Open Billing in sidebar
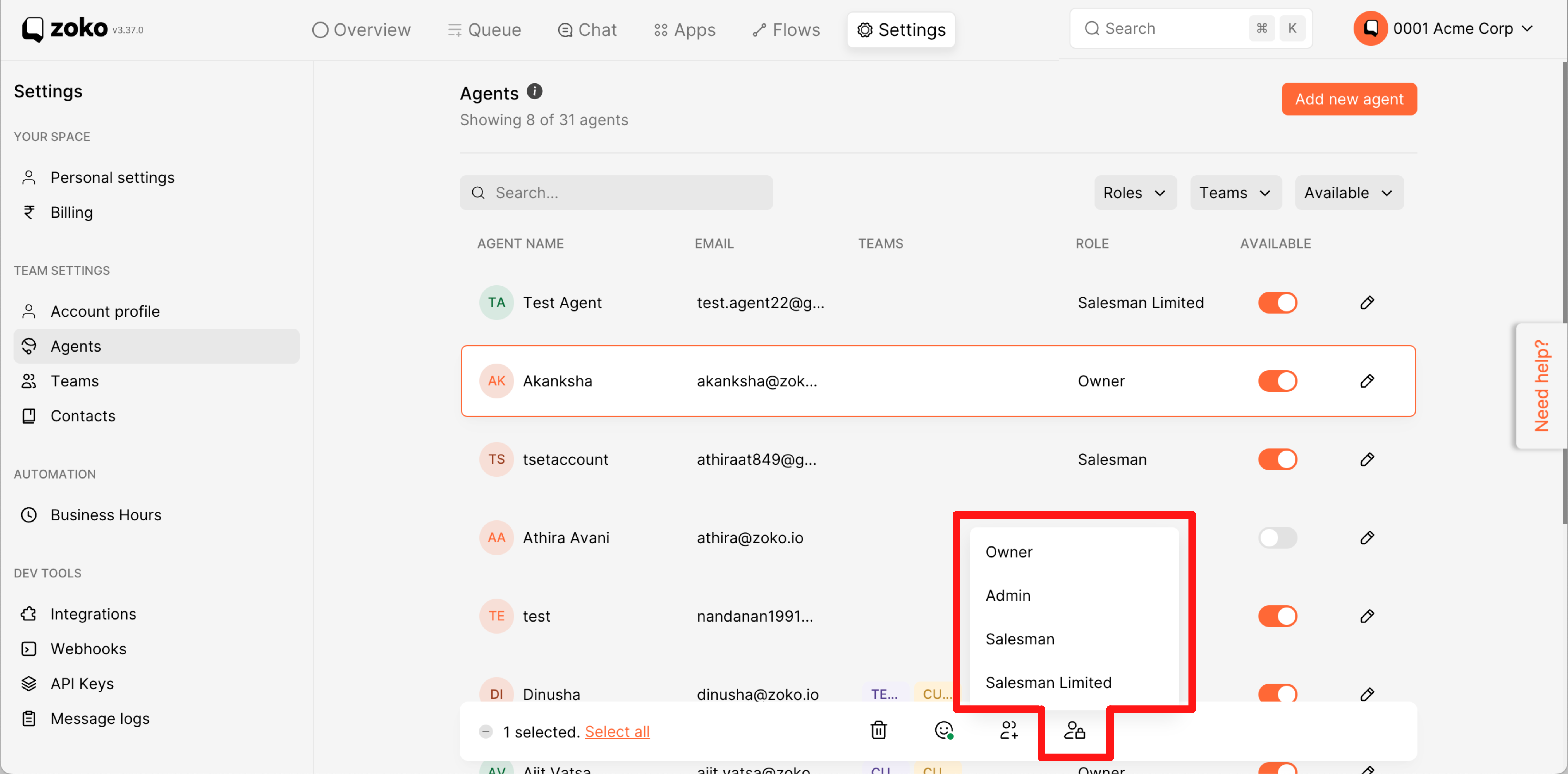 coord(156,212)
